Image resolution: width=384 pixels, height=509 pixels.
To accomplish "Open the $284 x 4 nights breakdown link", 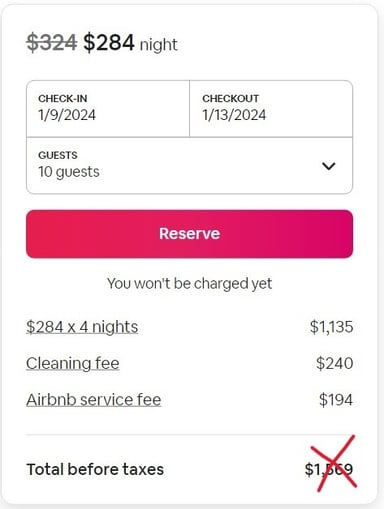I will click(x=82, y=327).
